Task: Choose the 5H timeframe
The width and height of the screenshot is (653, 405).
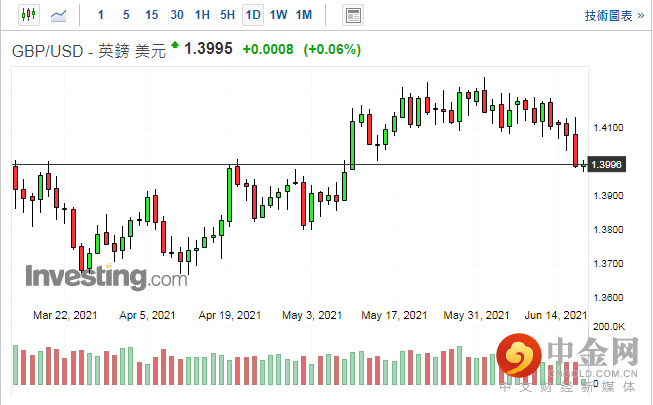Action: coord(227,15)
